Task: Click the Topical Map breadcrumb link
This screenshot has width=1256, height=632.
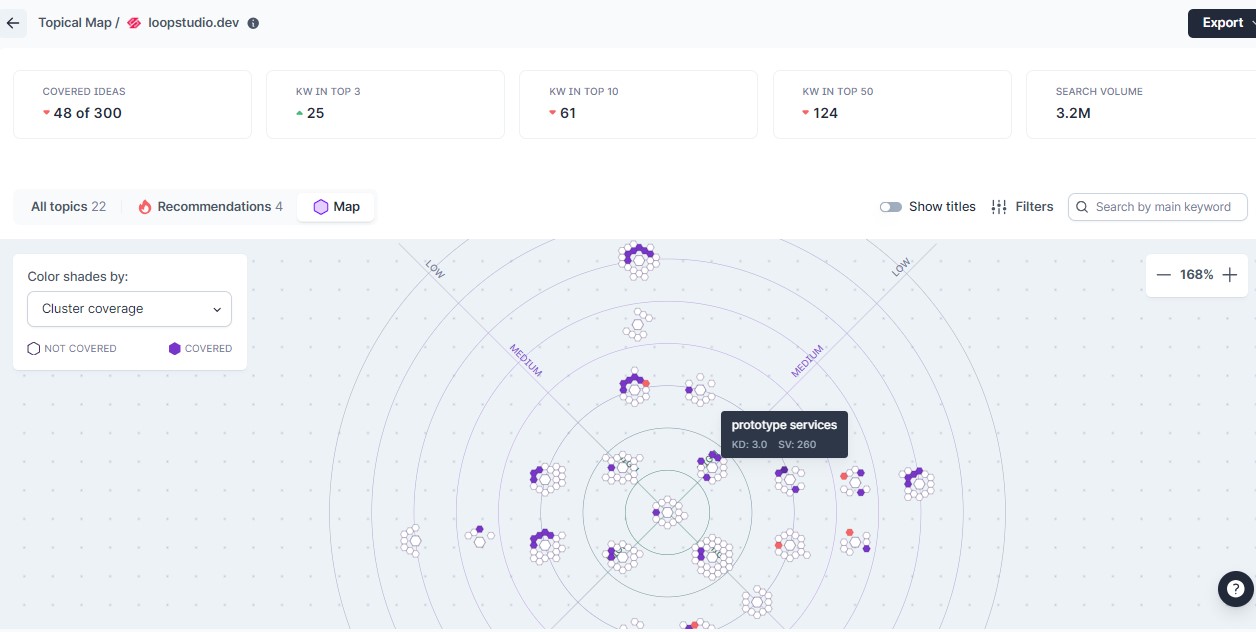Action: [75, 23]
